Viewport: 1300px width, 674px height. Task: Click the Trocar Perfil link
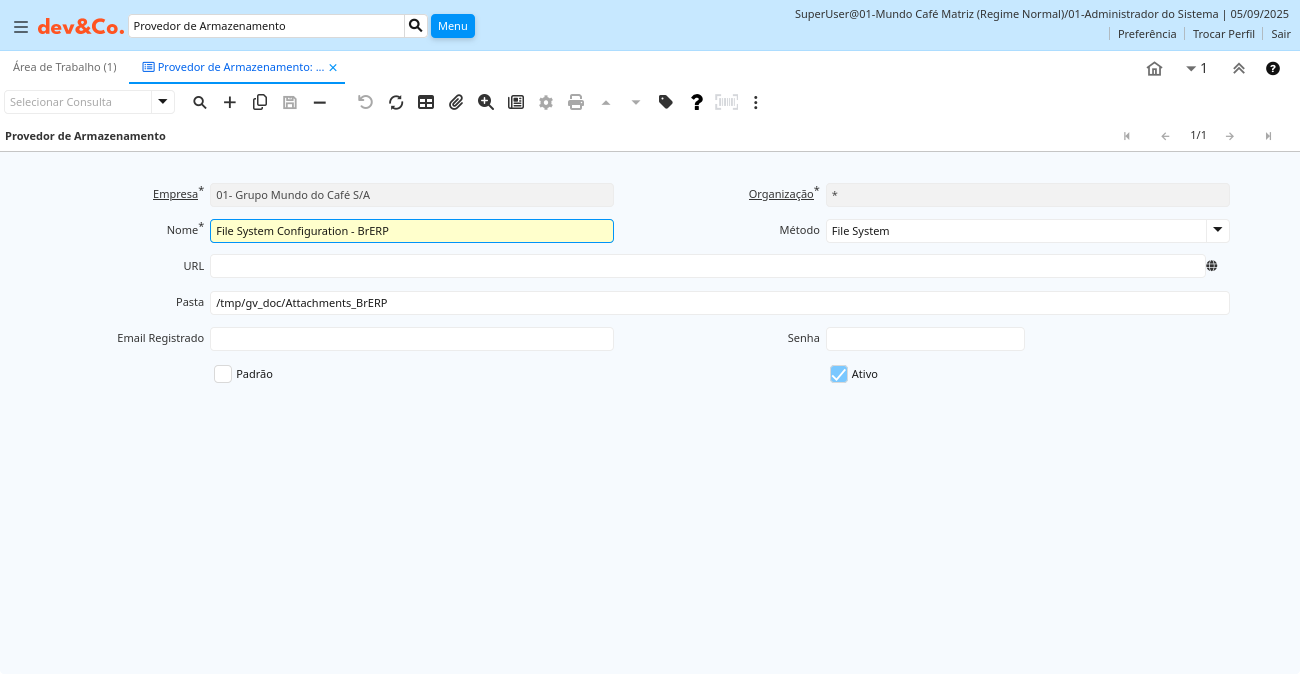click(x=1223, y=34)
